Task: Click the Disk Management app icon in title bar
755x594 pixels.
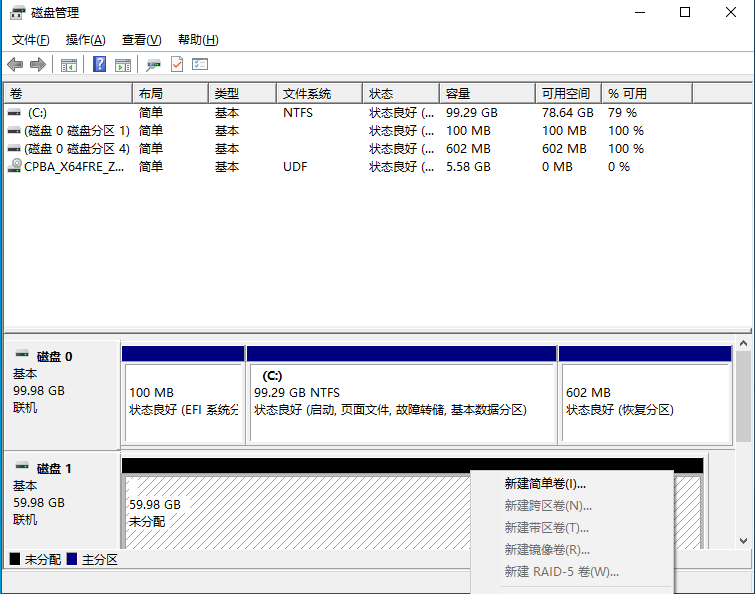Action: click(x=17, y=13)
